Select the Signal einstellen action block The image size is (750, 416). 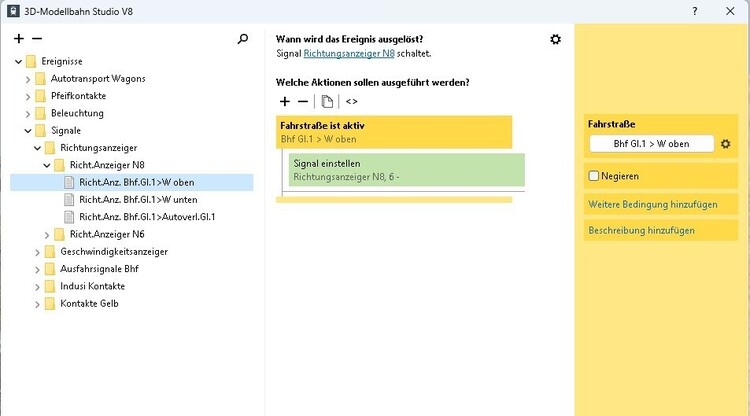(x=407, y=170)
